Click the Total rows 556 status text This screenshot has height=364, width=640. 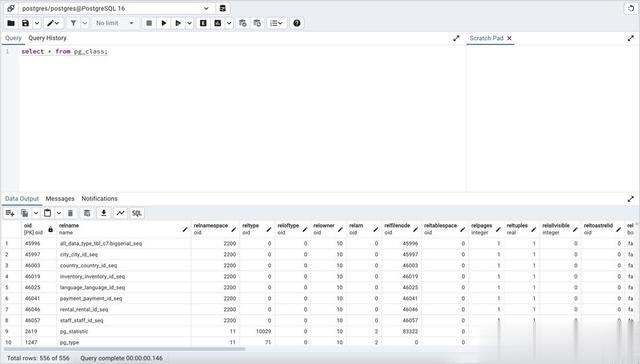(38, 358)
